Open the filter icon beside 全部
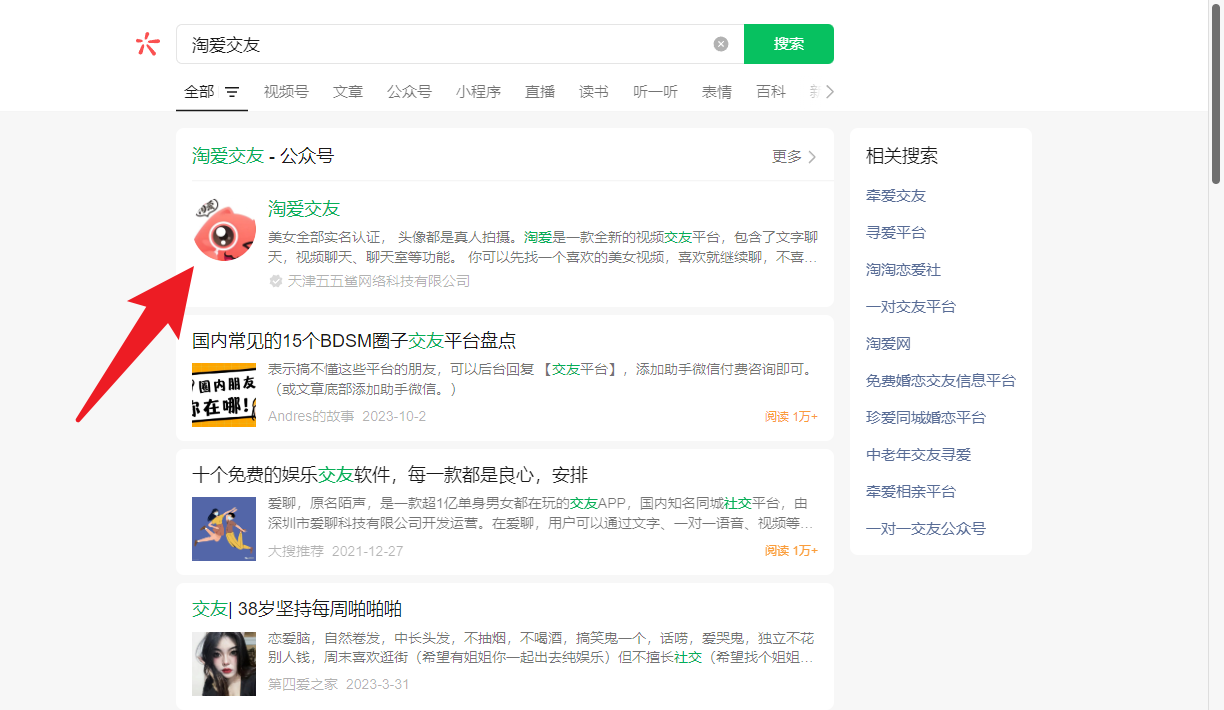The height and width of the screenshot is (710, 1224). pos(232,92)
